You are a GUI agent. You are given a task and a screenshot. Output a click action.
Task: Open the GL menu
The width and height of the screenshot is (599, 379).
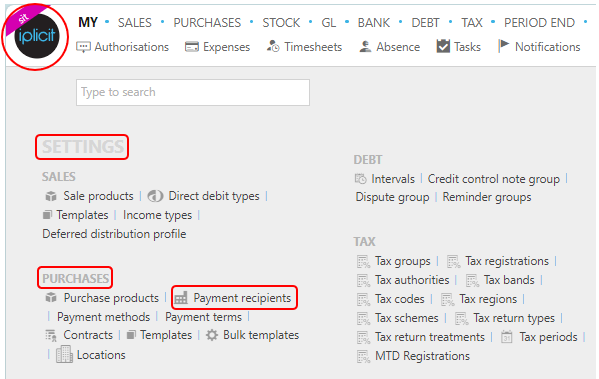point(329,23)
